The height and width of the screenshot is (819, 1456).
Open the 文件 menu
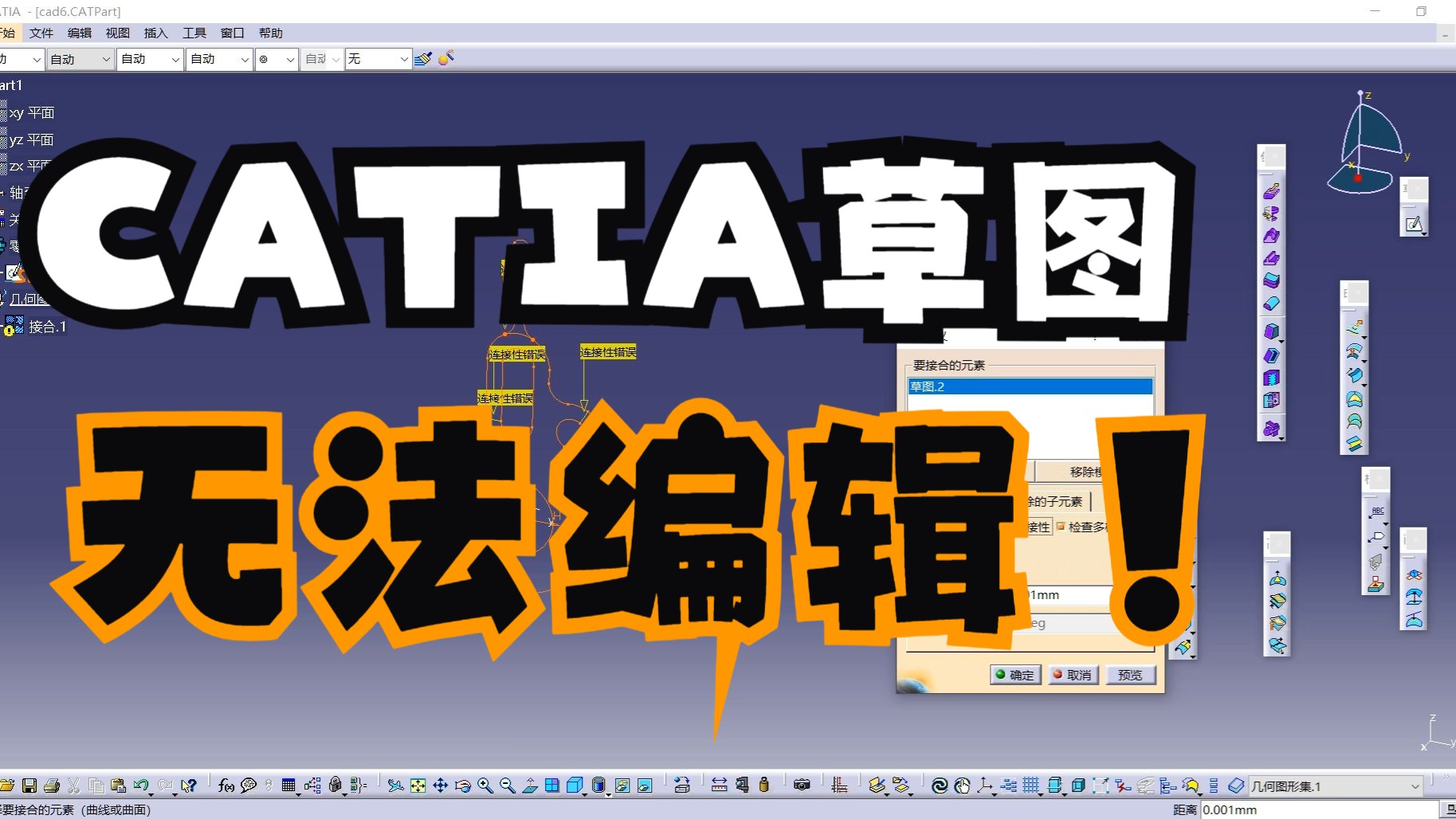(41, 33)
